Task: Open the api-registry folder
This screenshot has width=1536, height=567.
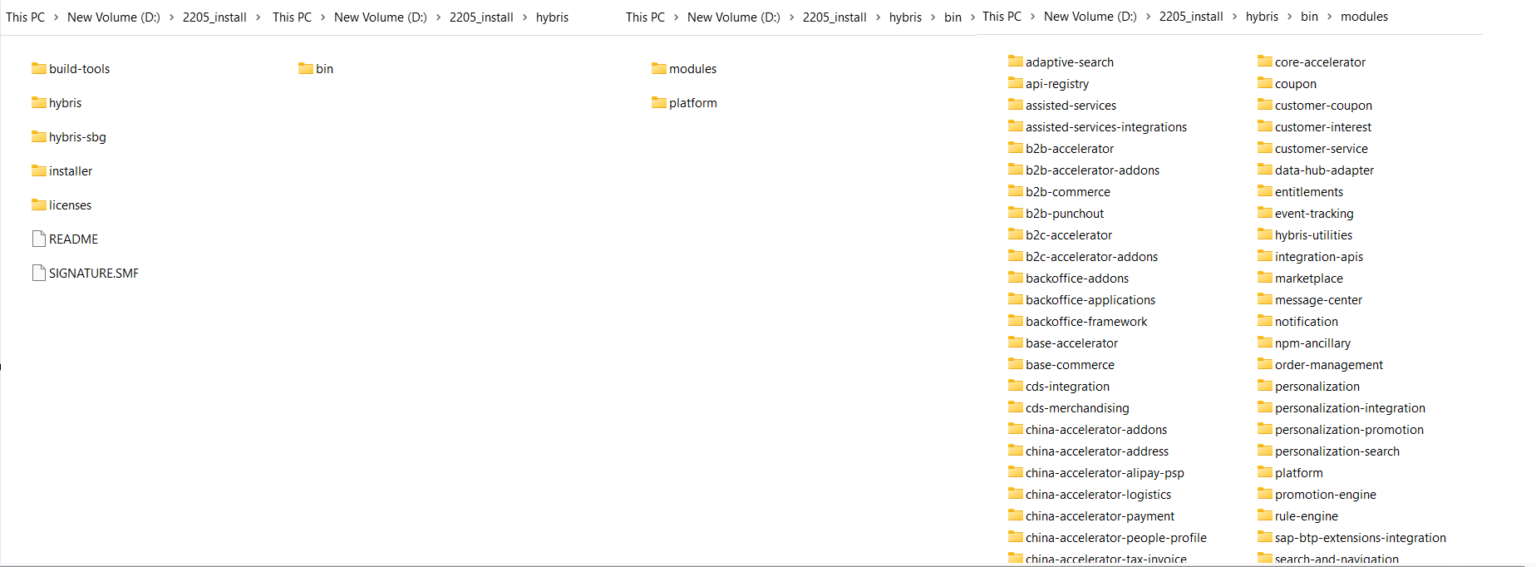Action: (x=1056, y=84)
